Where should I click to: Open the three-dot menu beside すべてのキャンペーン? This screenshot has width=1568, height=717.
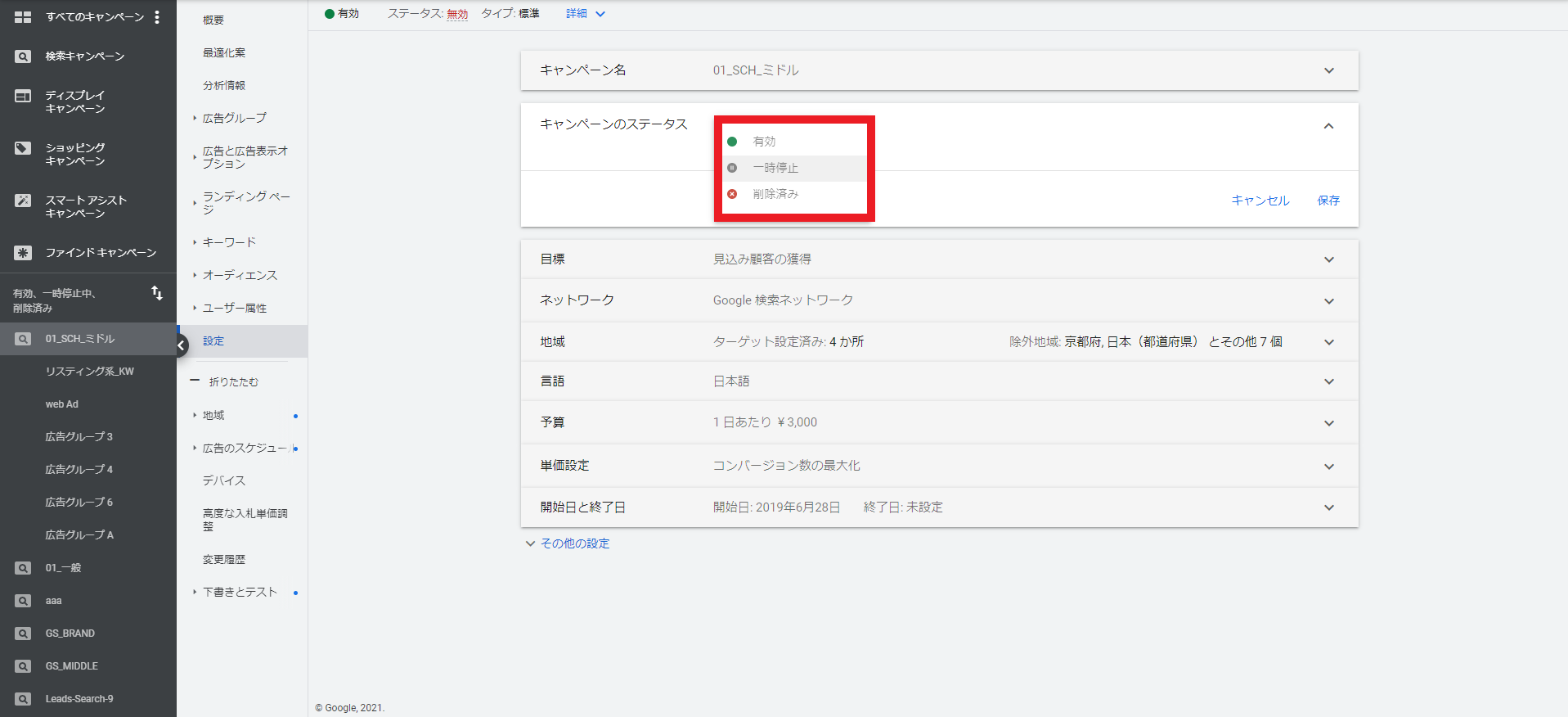tap(157, 17)
